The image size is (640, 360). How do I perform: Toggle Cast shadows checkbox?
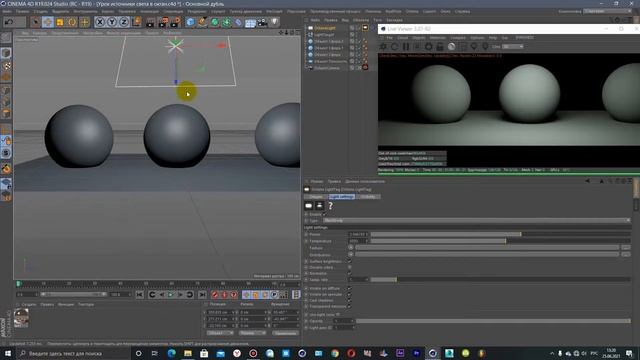[349, 300]
